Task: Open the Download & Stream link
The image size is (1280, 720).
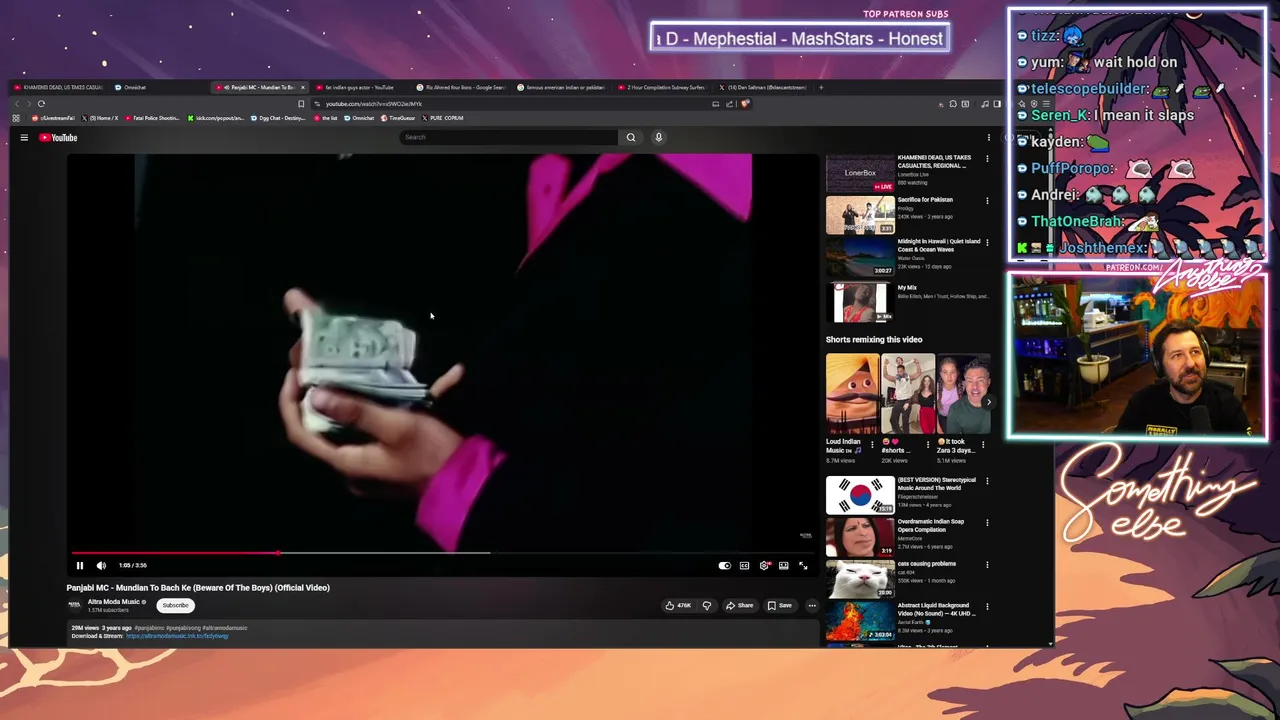Action: (x=177, y=636)
